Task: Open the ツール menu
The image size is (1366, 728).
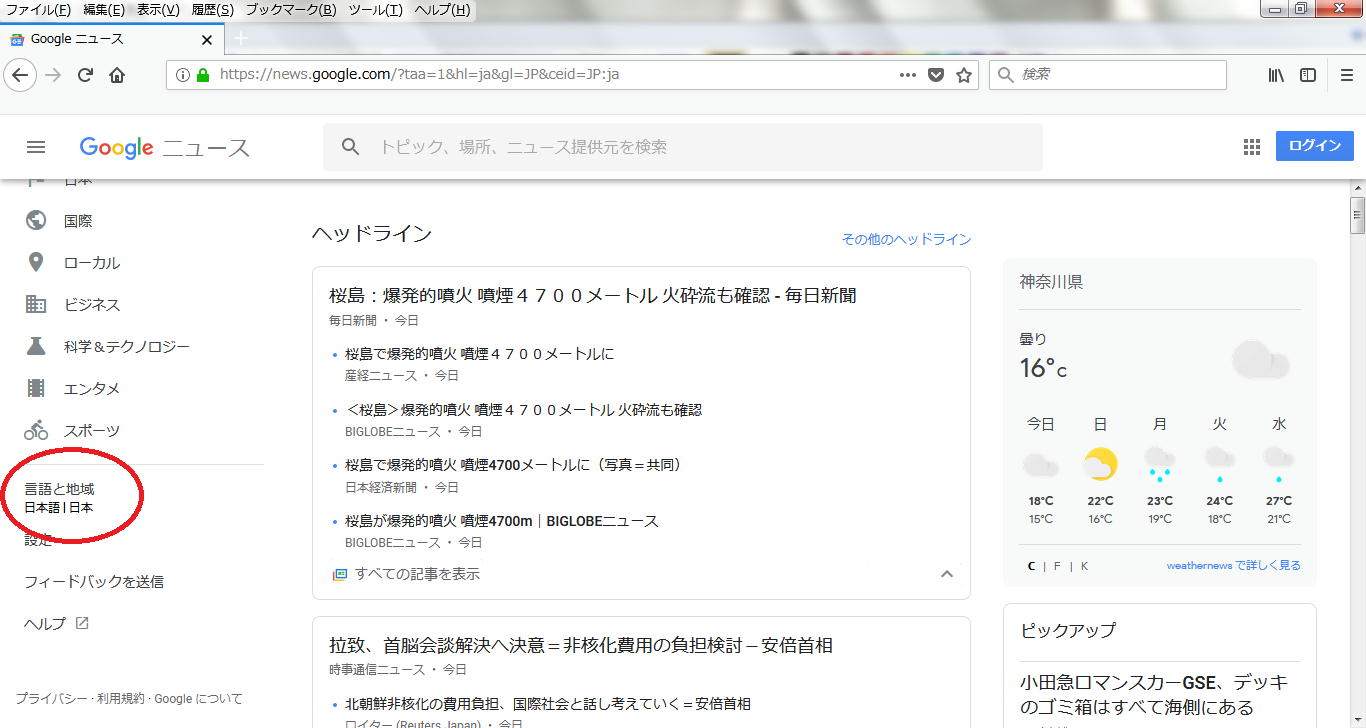Action: pyautogui.click(x=376, y=10)
